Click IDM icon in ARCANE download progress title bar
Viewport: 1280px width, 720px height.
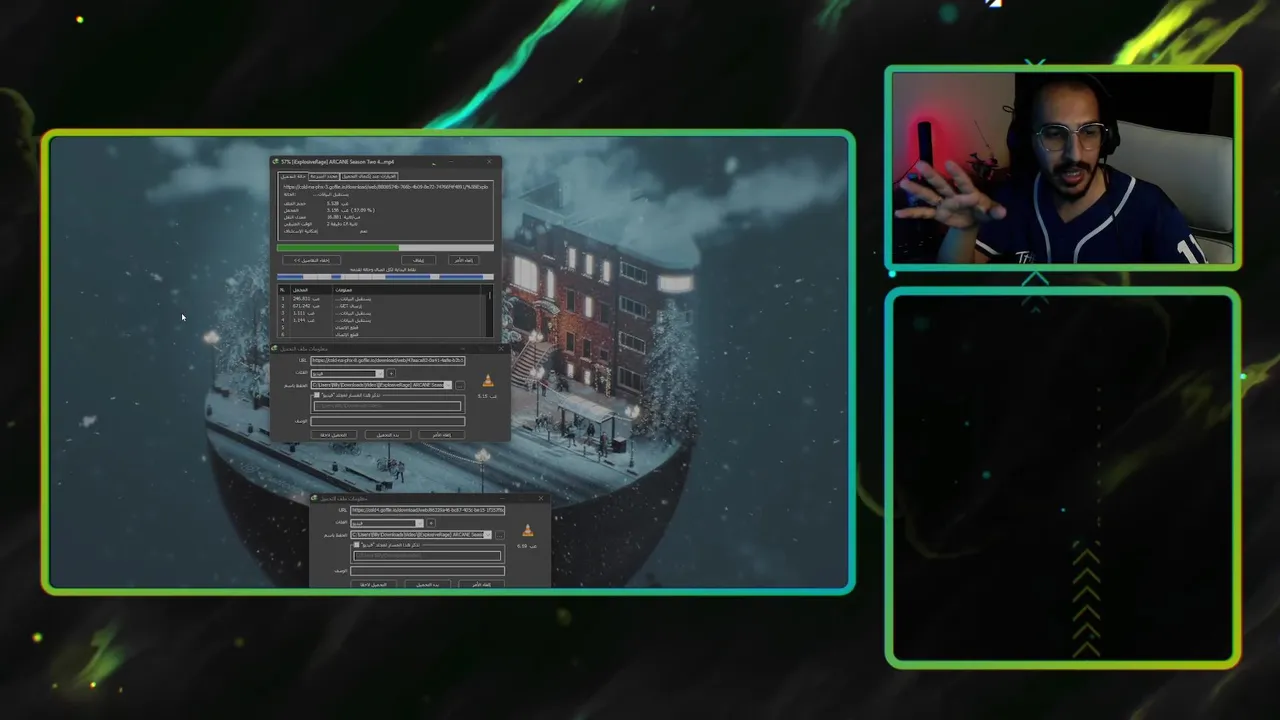(x=275, y=162)
